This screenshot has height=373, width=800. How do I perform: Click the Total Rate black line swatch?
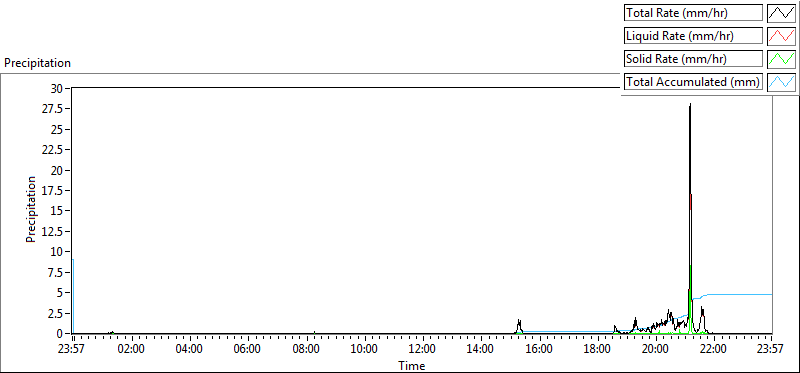point(782,13)
